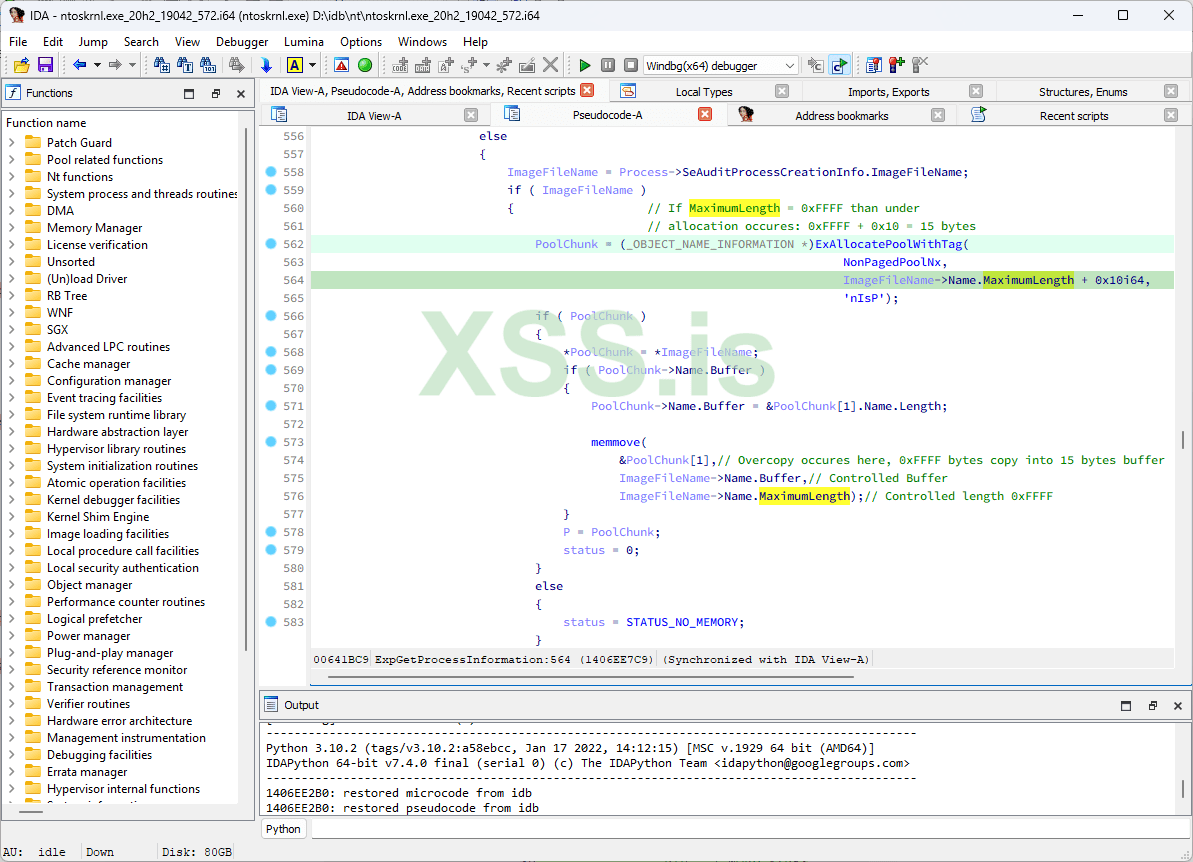Start the debugger with the green play button
The height and width of the screenshot is (862, 1193).
(x=585, y=65)
